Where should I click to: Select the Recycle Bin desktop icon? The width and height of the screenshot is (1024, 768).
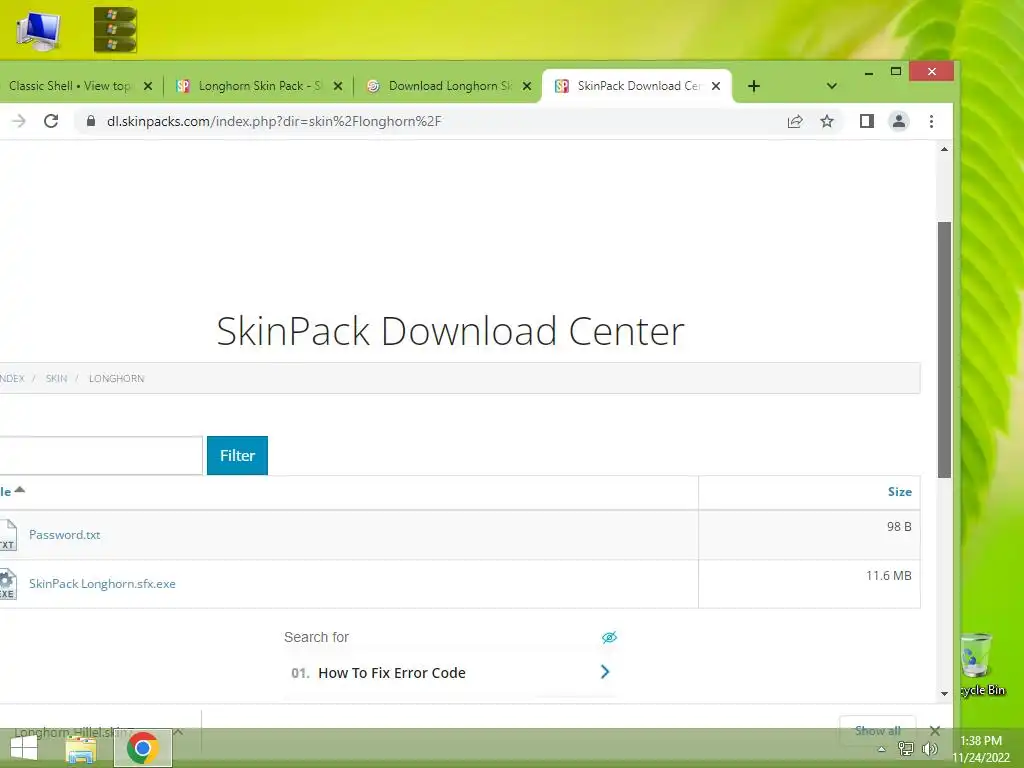pyautogui.click(x=980, y=664)
